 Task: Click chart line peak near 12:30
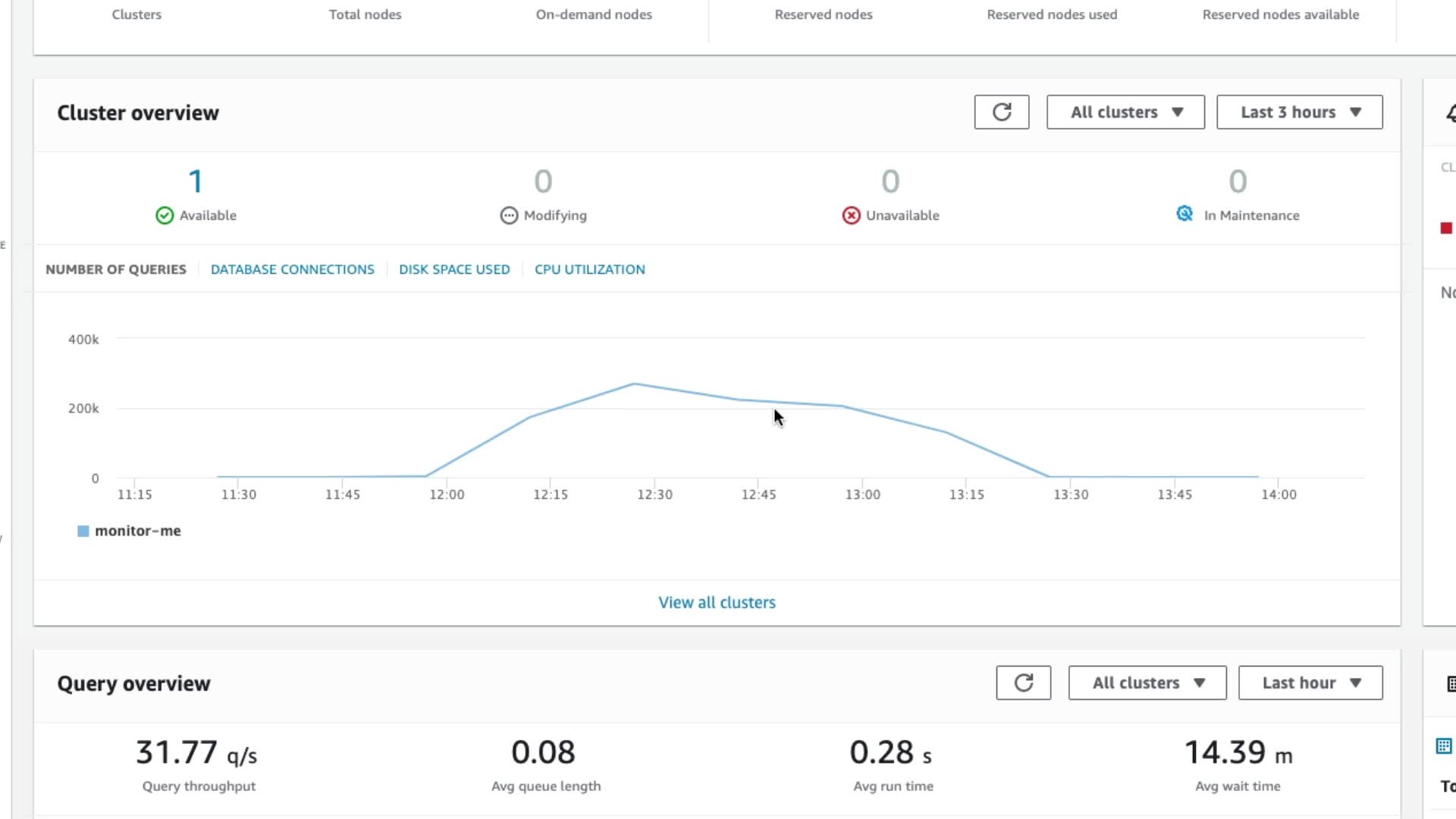tap(635, 384)
